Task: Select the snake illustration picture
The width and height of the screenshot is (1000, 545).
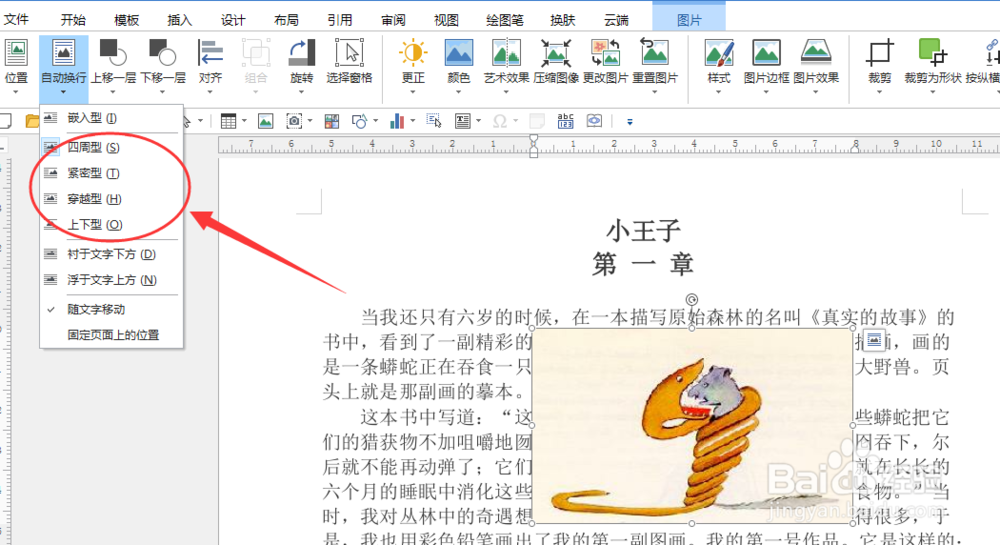Action: click(692, 426)
